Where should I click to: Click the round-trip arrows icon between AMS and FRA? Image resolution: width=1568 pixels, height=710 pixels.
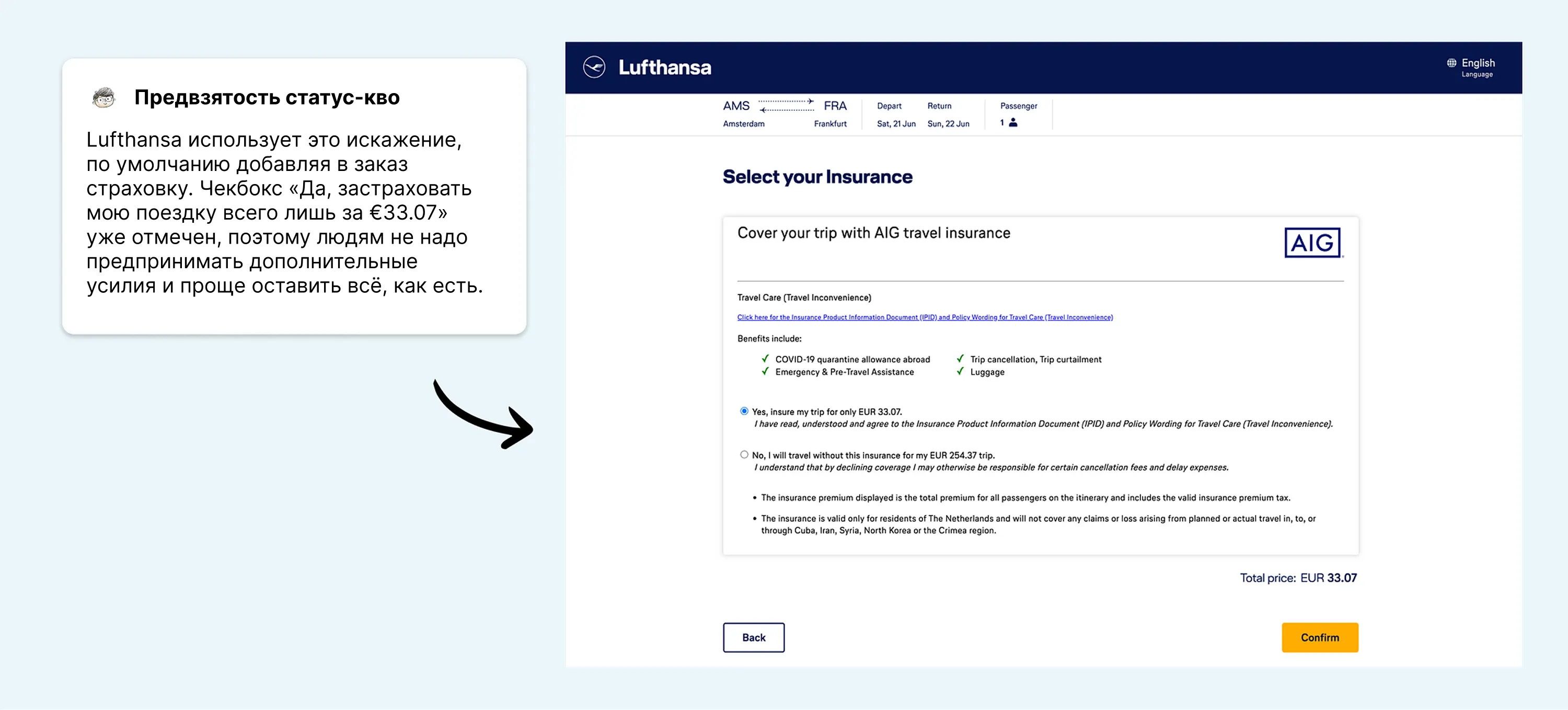pos(786,105)
